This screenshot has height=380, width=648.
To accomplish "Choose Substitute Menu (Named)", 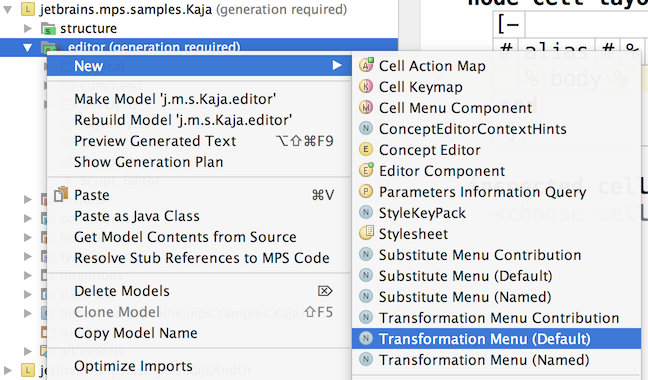I will (x=496, y=297).
